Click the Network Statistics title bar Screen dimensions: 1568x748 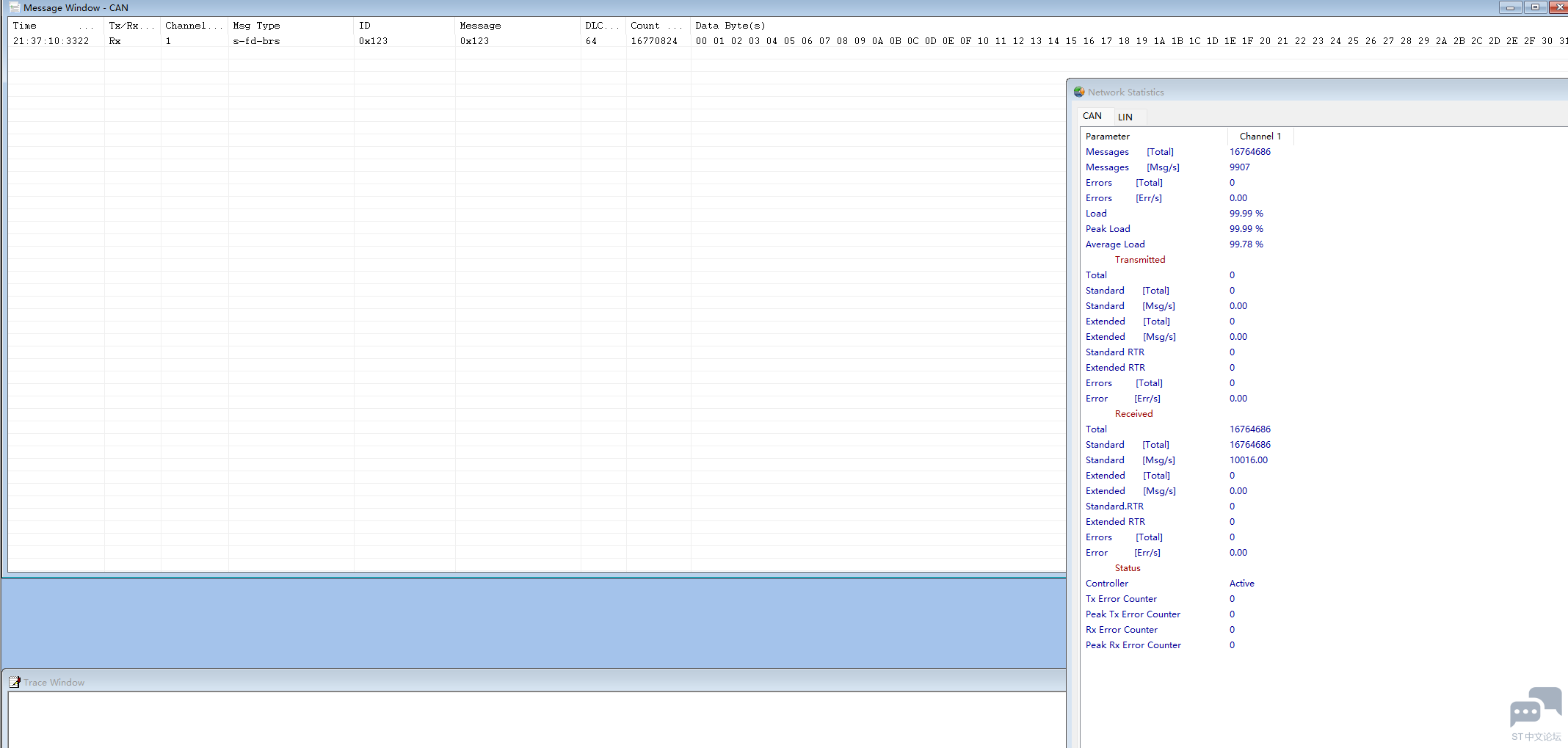tap(1318, 92)
